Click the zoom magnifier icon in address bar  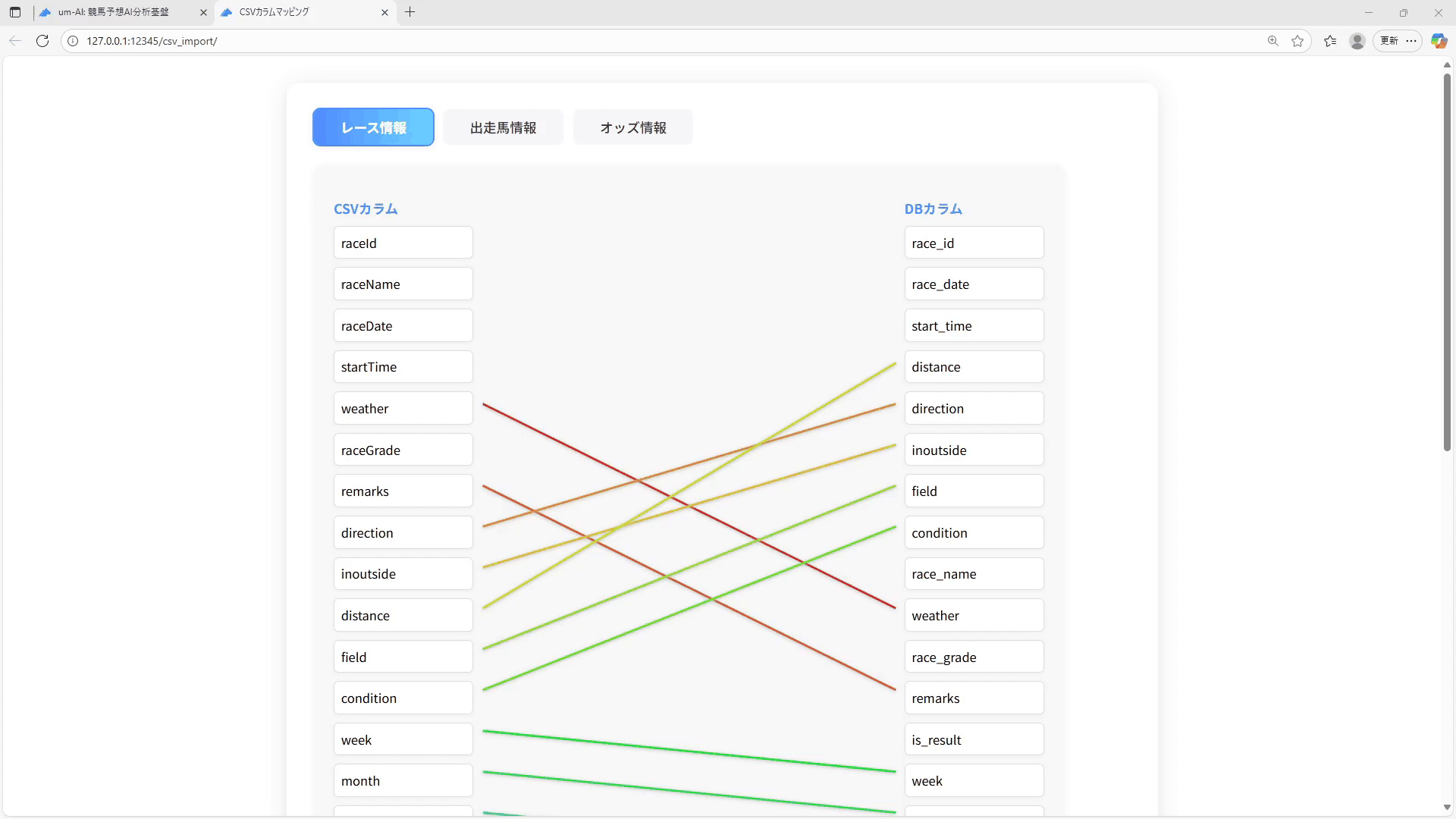coord(1273,41)
